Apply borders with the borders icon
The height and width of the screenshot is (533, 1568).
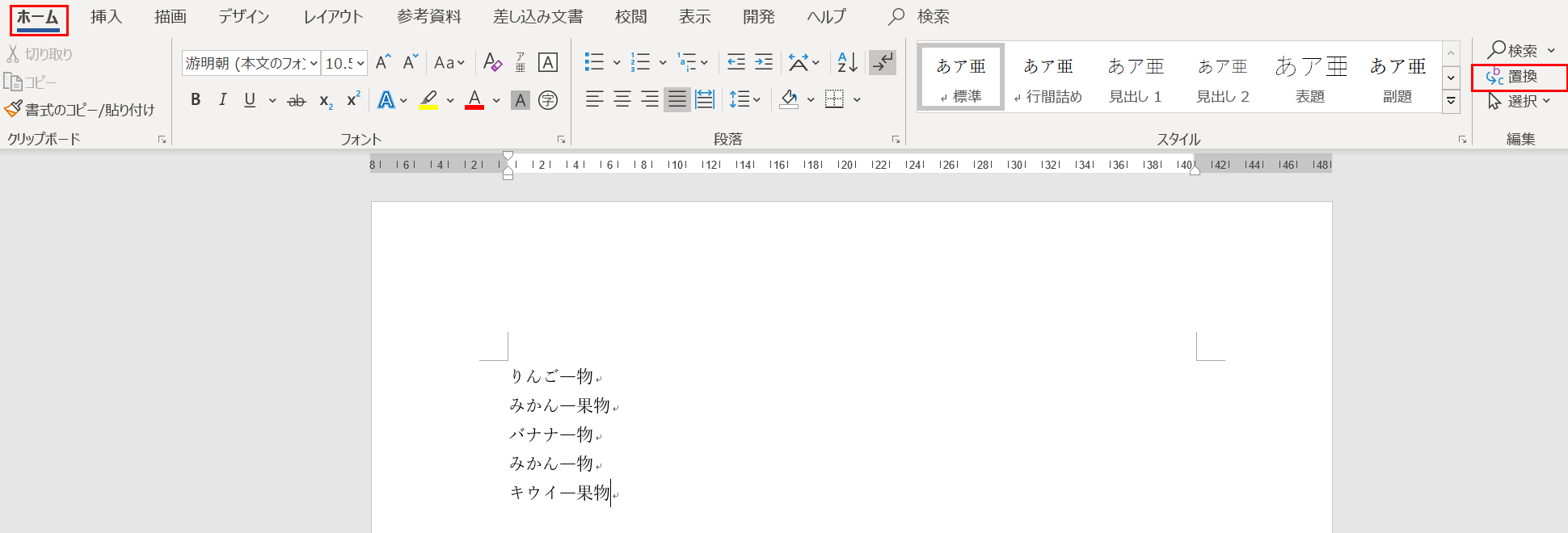(x=834, y=99)
